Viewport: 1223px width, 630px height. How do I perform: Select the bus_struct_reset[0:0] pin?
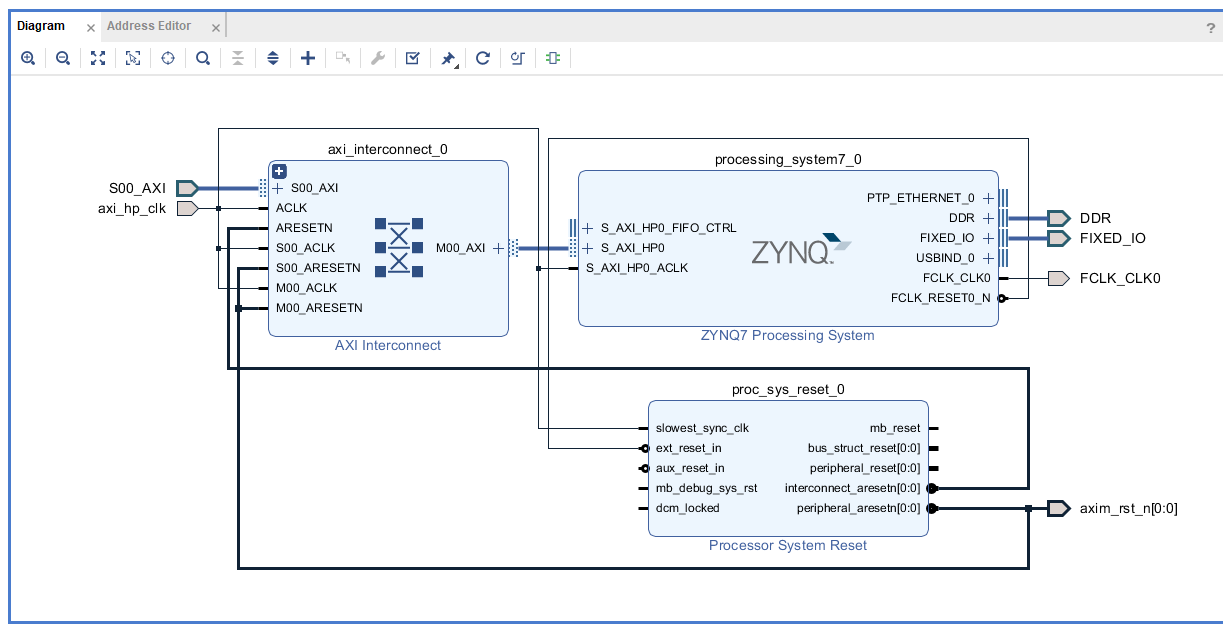pos(864,448)
